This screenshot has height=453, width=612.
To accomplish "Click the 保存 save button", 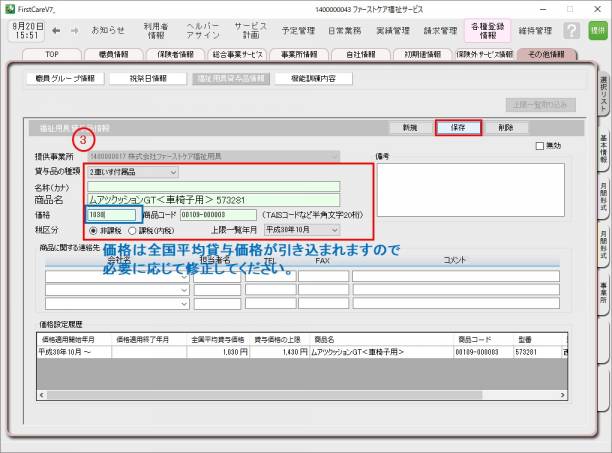I will pos(458,128).
